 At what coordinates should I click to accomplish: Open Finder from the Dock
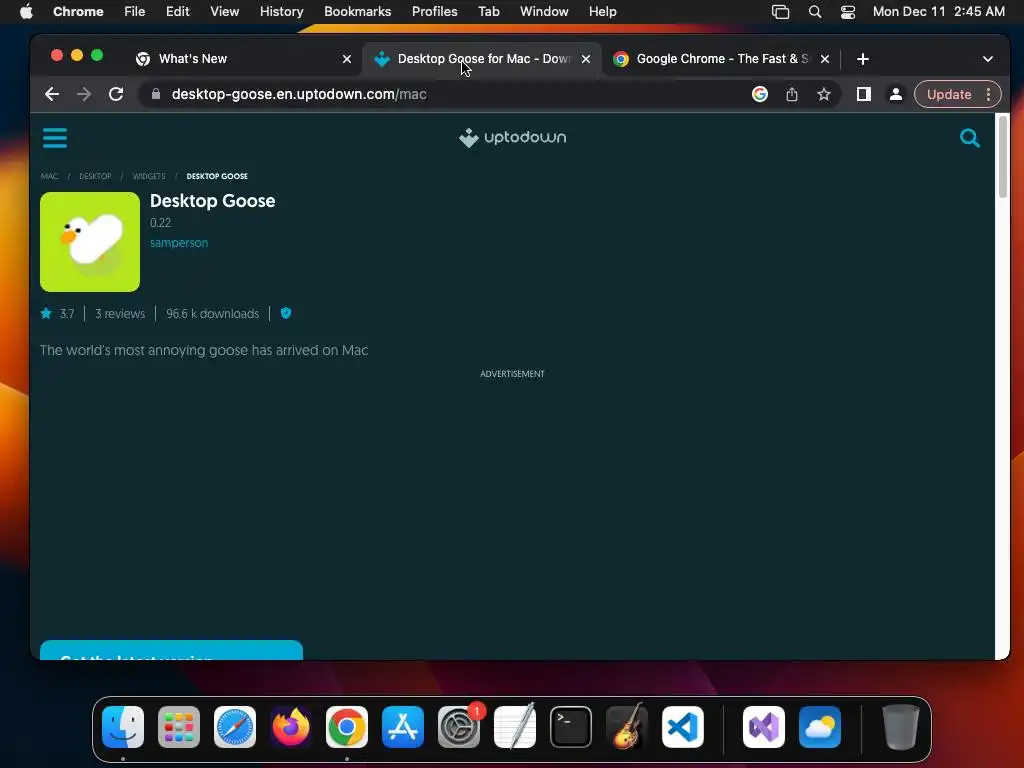[123, 727]
